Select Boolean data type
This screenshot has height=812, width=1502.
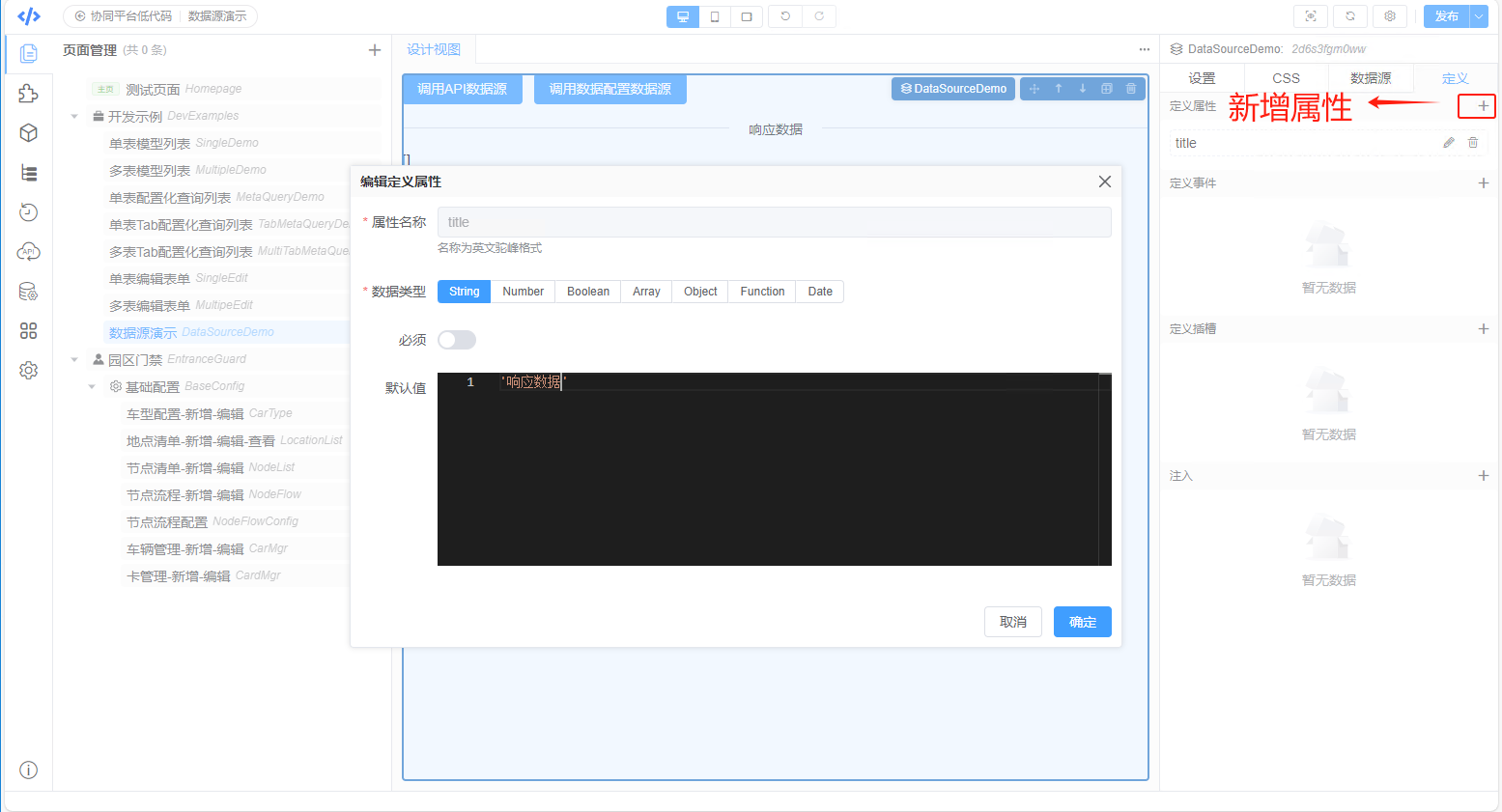click(x=588, y=292)
